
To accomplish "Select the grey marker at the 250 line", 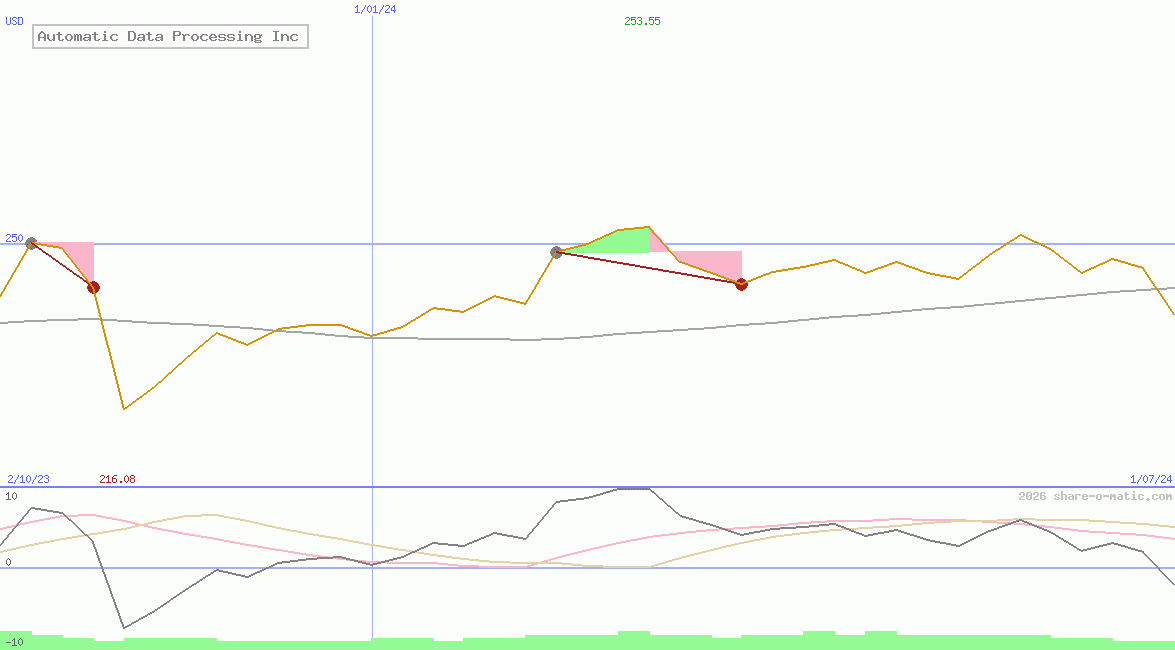I will click(x=31, y=243).
